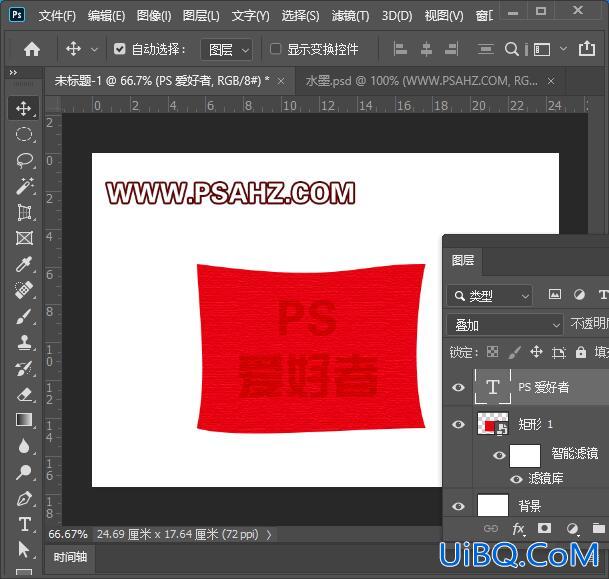The image size is (609, 579).
Task: Click the distribute vertically icon
Action: (x=485, y=49)
